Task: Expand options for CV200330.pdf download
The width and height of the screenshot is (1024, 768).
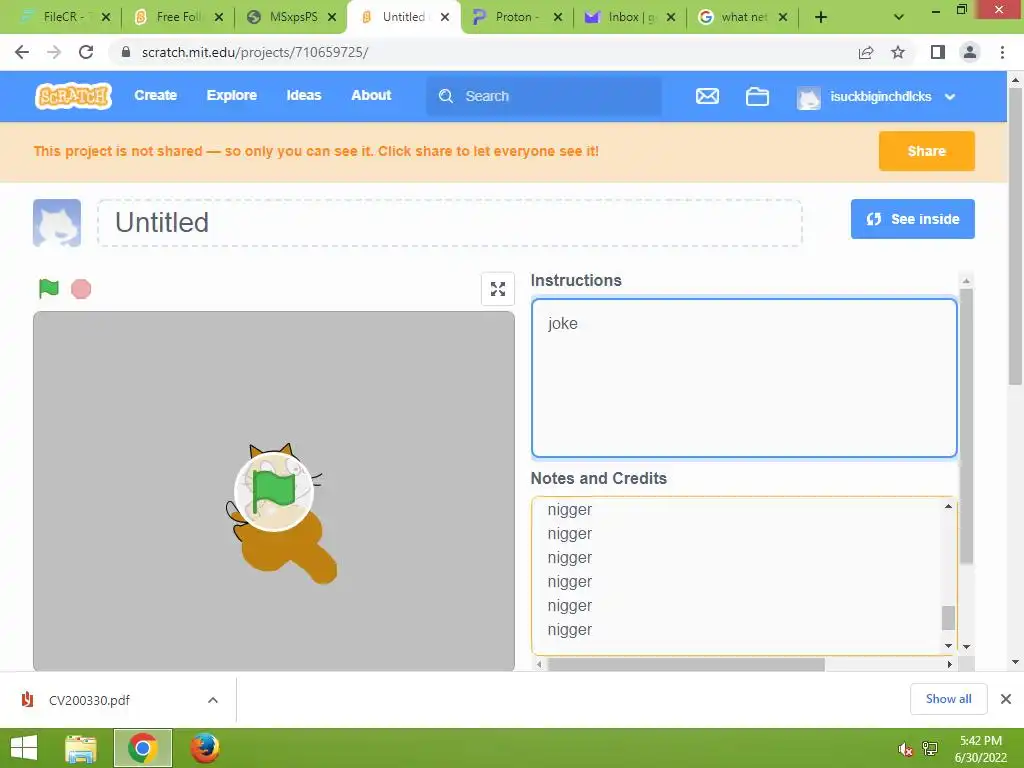Action: (213, 700)
